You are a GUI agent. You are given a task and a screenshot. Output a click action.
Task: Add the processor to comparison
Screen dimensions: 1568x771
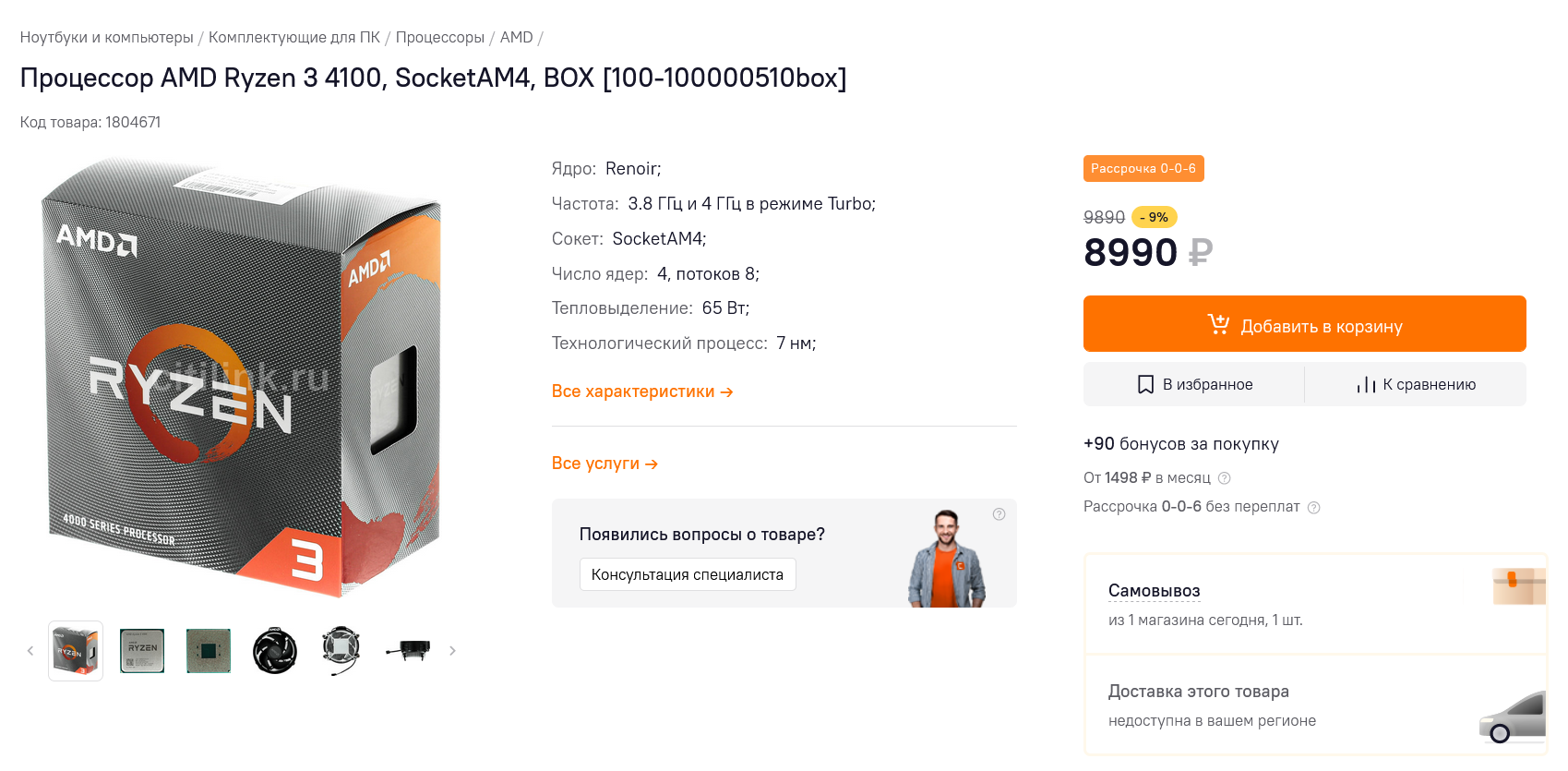point(1416,385)
